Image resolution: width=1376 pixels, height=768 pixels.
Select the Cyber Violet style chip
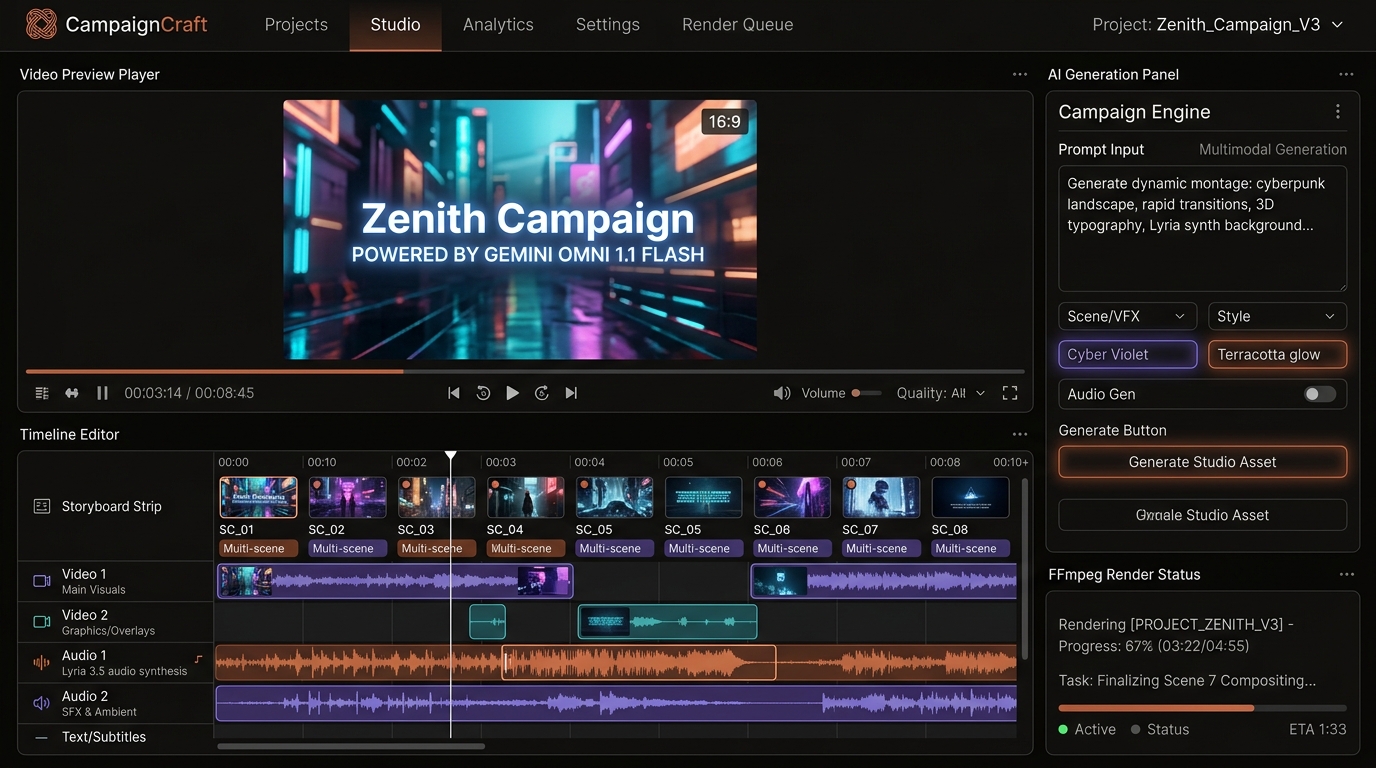pos(1128,354)
